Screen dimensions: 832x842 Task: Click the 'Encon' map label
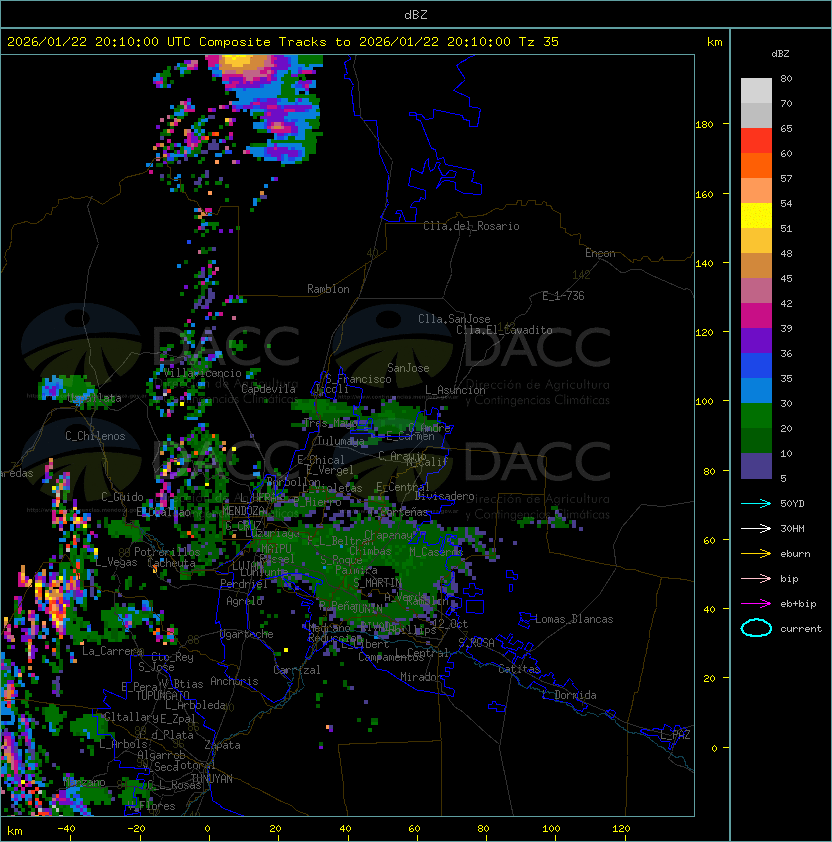(600, 253)
